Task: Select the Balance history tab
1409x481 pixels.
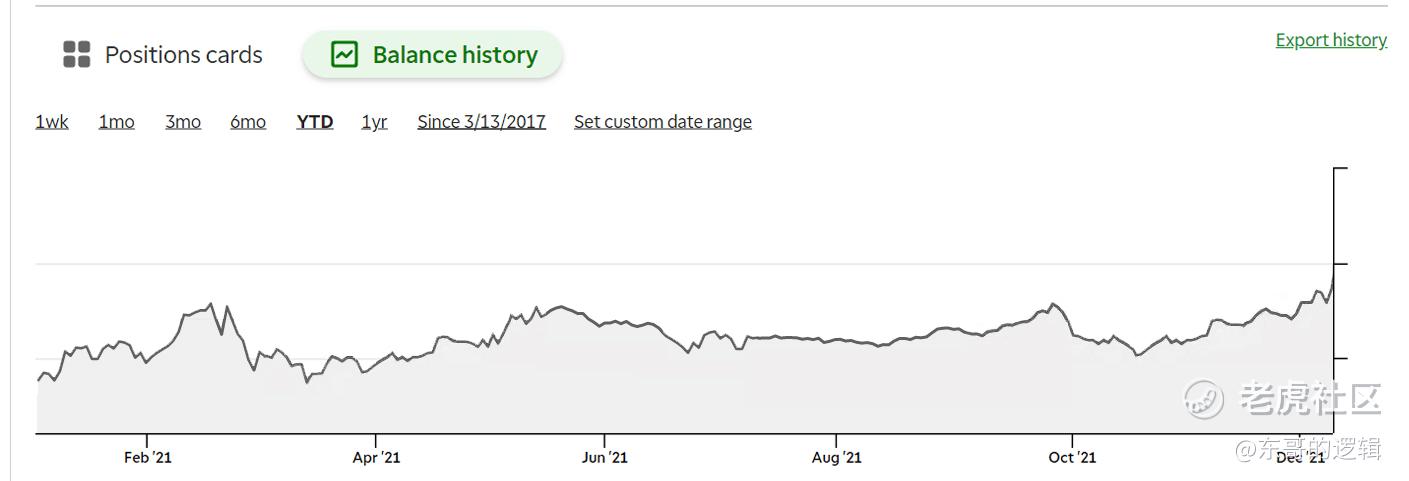Action: [x=433, y=54]
